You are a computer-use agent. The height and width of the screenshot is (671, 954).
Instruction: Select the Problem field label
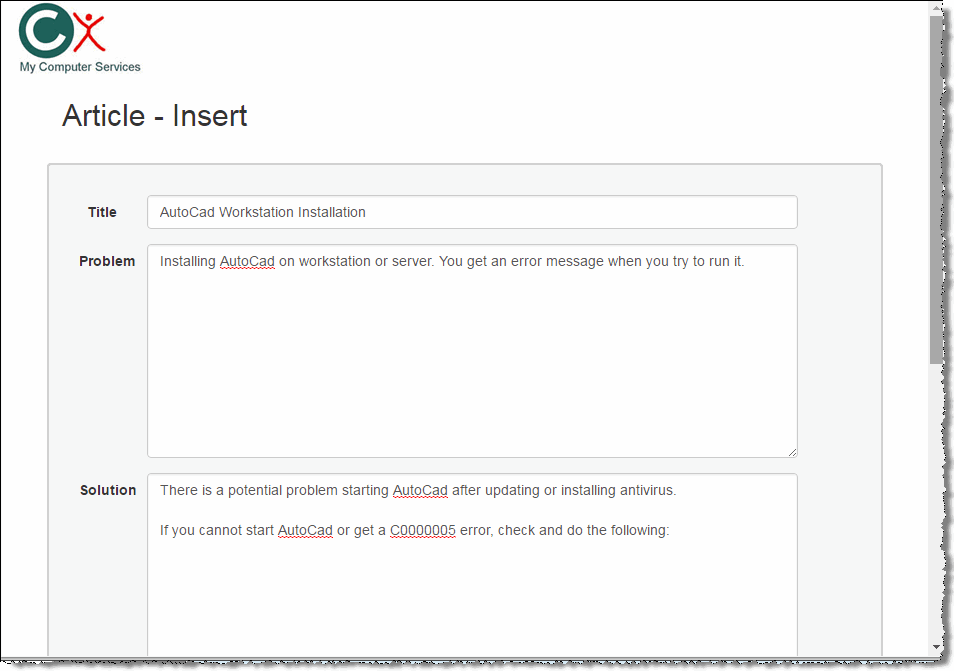pos(107,261)
